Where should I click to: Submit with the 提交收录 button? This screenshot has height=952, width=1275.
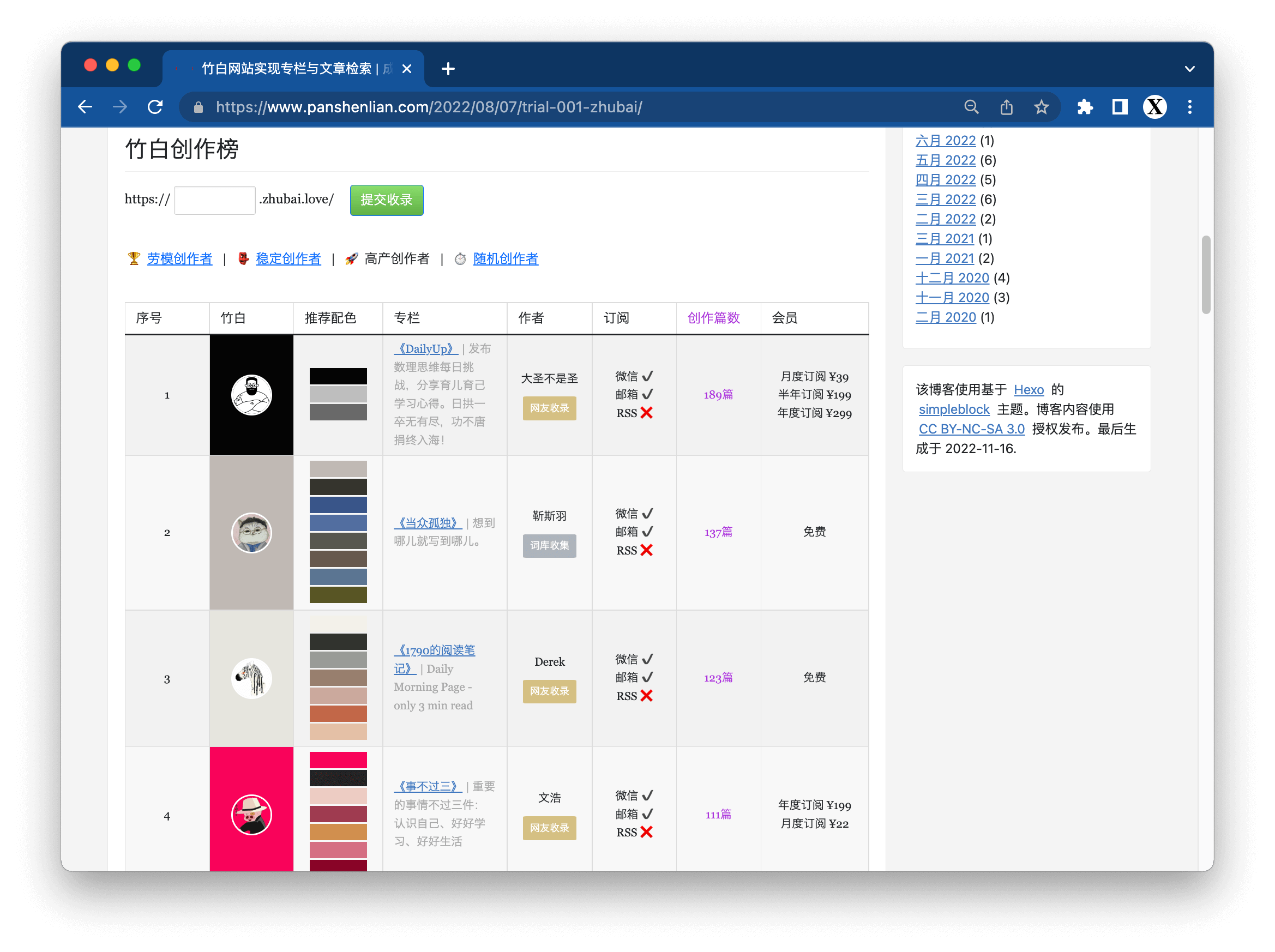point(386,200)
